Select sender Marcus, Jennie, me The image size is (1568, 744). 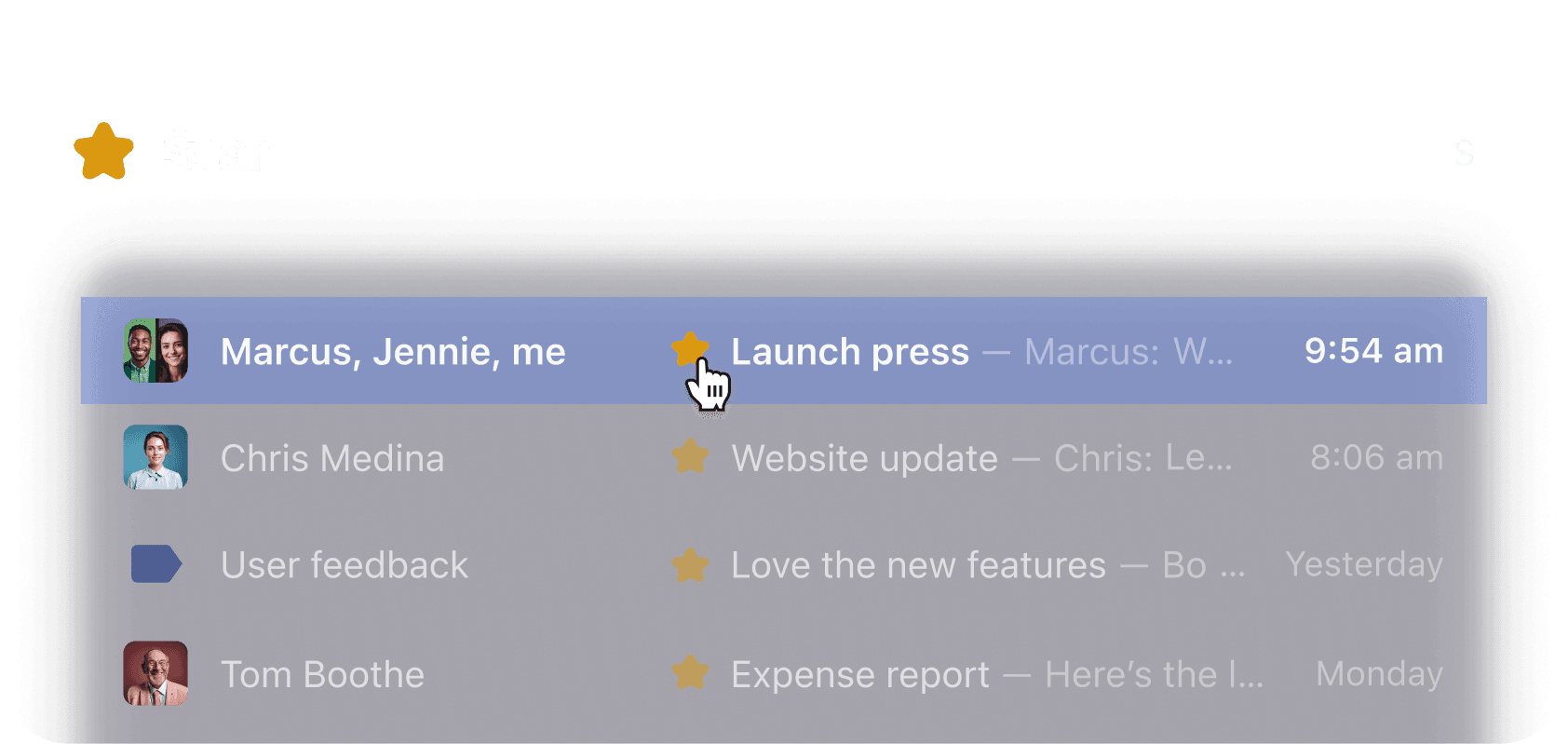tap(393, 352)
